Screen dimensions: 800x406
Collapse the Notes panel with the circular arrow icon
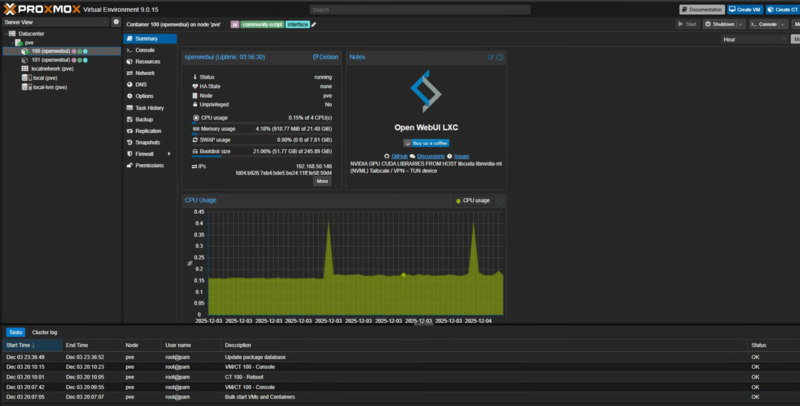(500, 57)
